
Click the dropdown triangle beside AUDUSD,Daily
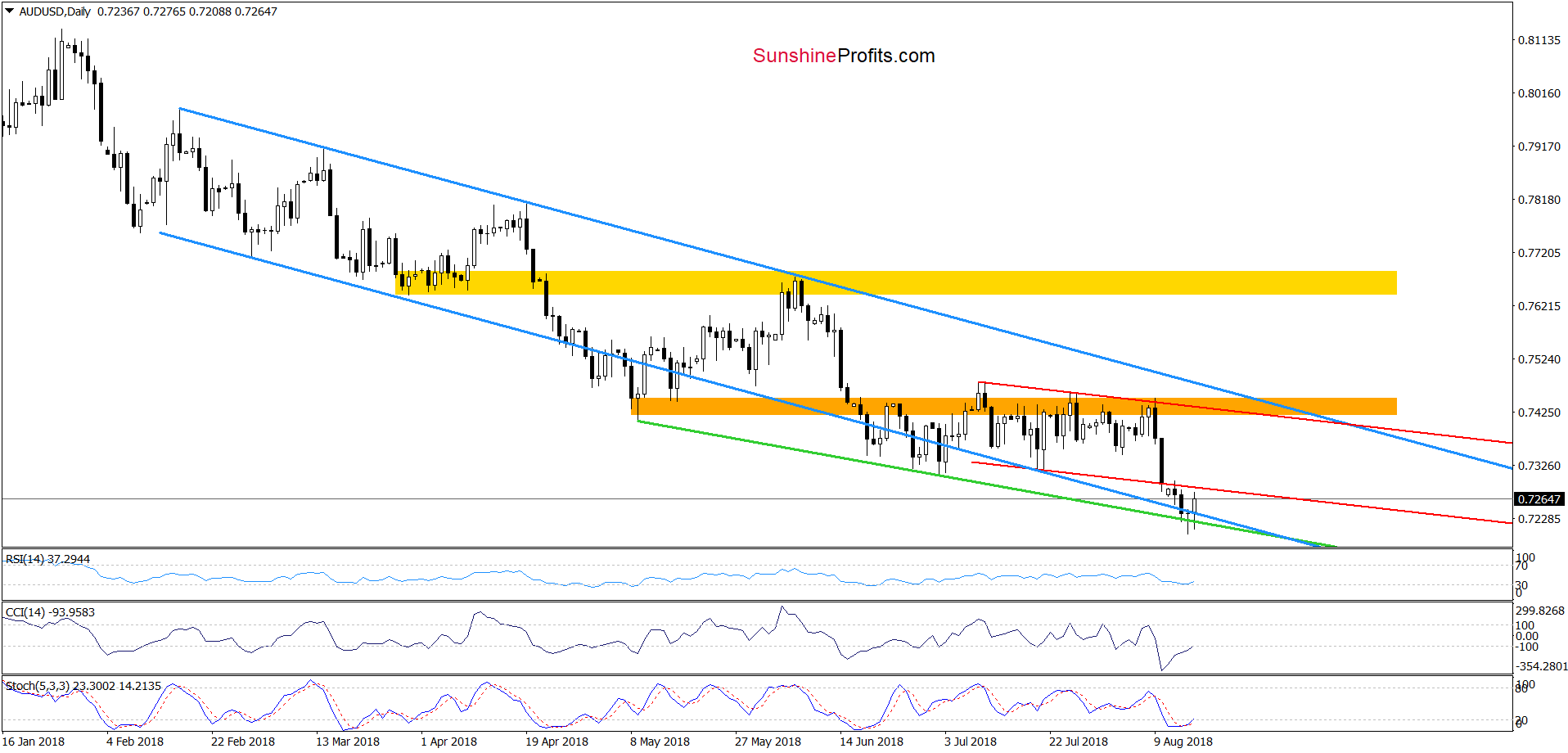click(x=10, y=11)
